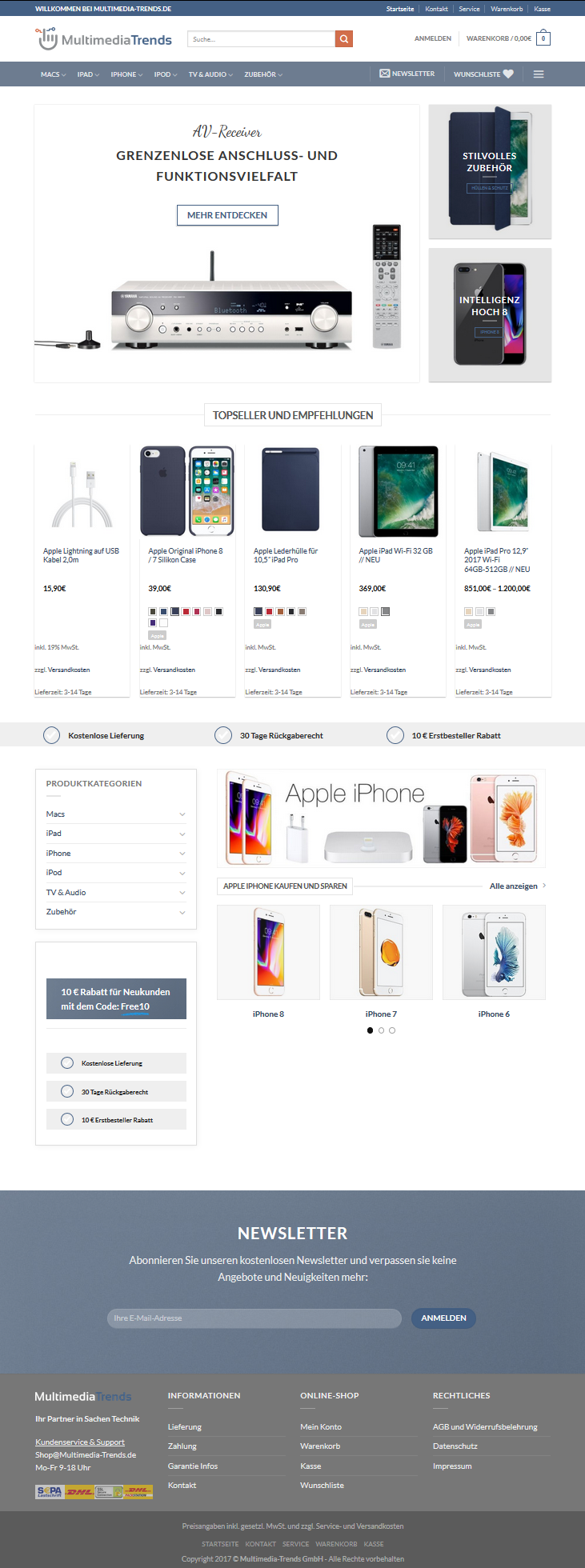
Task: Click the orange search magnifier button
Action: click(x=343, y=38)
